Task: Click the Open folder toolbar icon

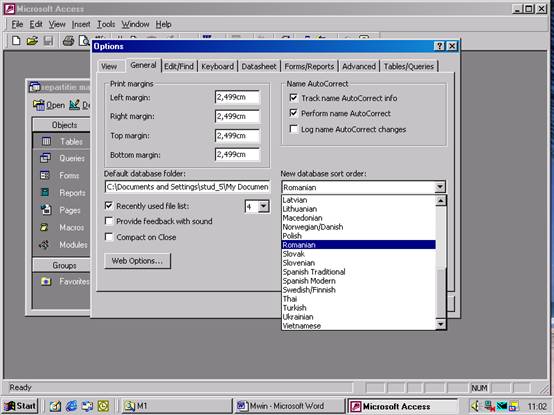Action: pos(32,41)
